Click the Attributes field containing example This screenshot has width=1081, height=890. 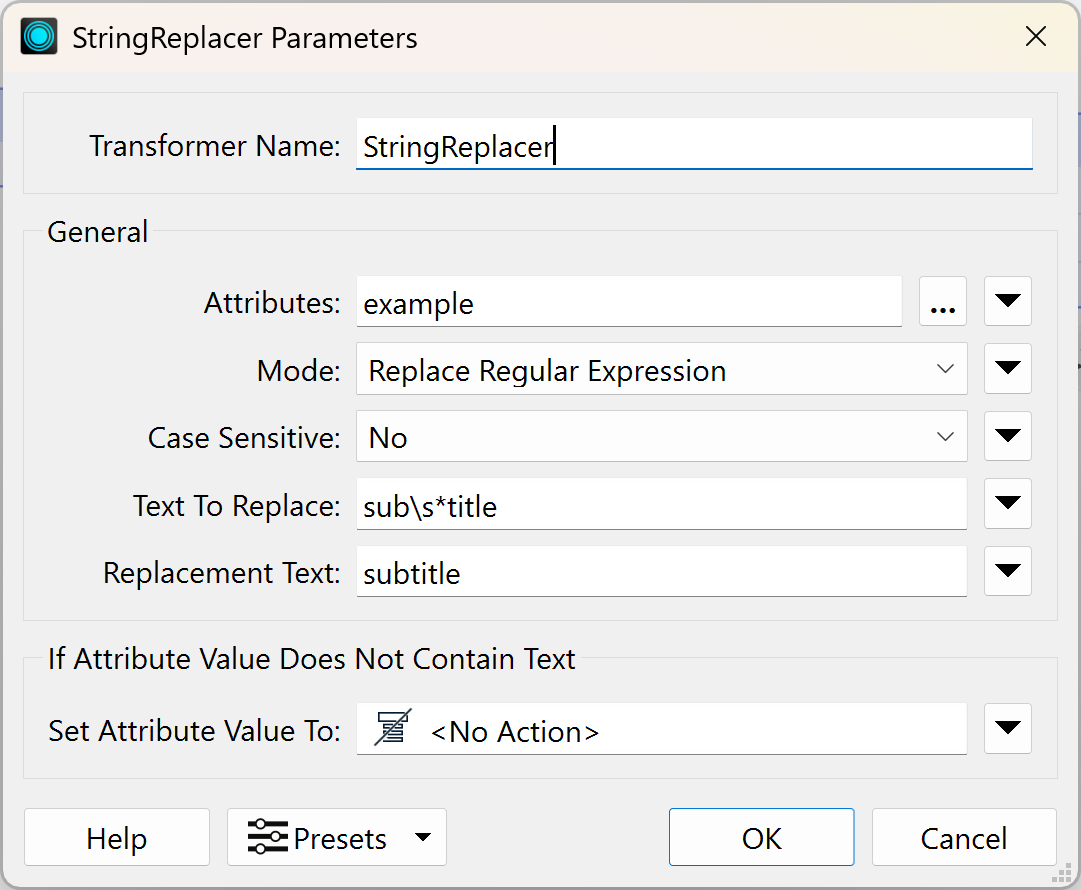point(629,302)
